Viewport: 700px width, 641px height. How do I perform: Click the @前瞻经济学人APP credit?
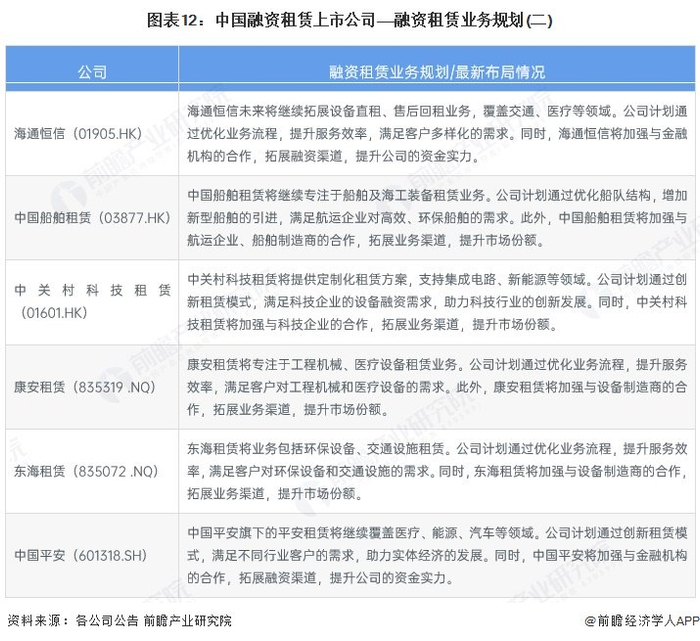642,620
